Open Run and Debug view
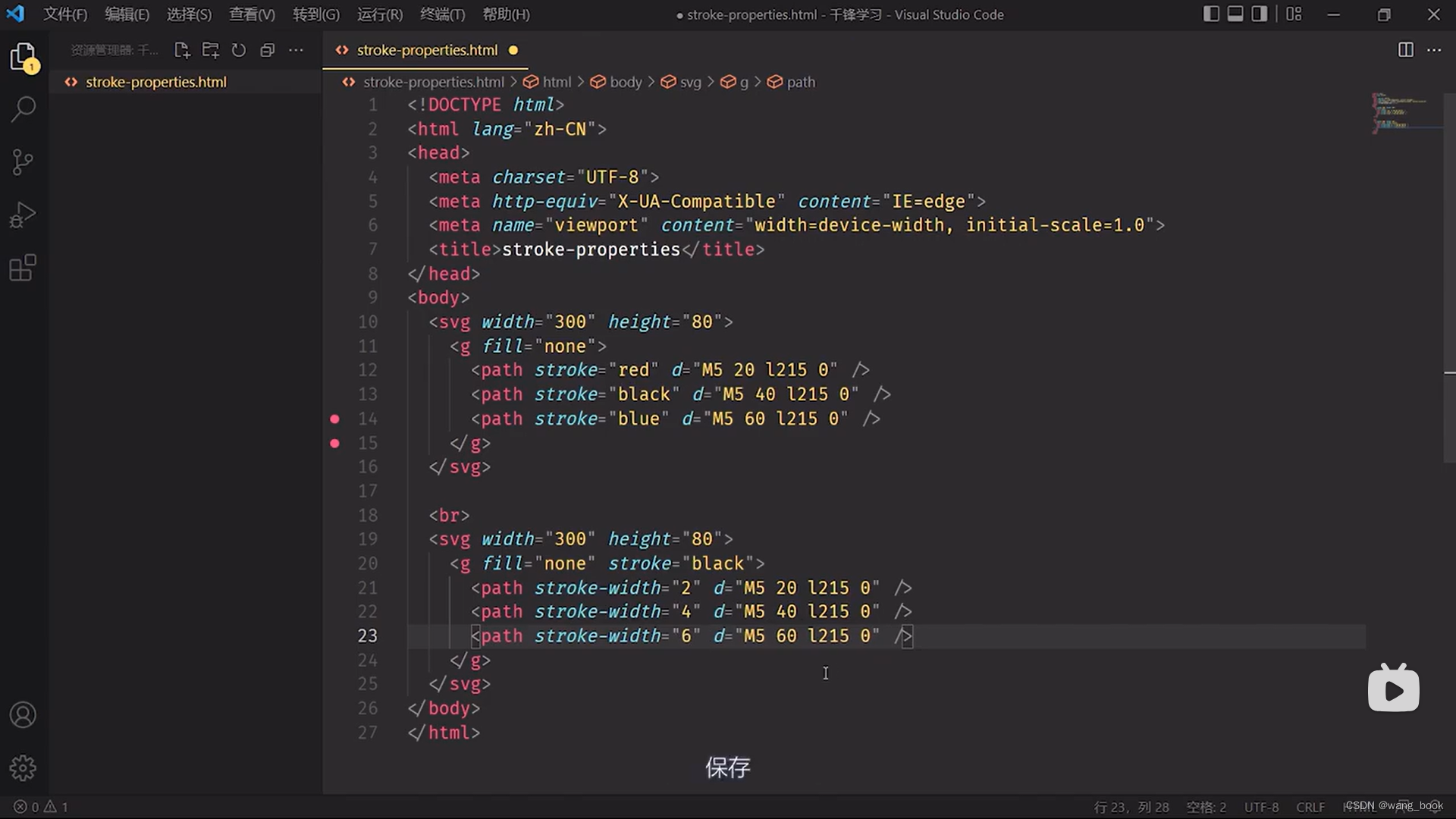 pyautogui.click(x=23, y=215)
